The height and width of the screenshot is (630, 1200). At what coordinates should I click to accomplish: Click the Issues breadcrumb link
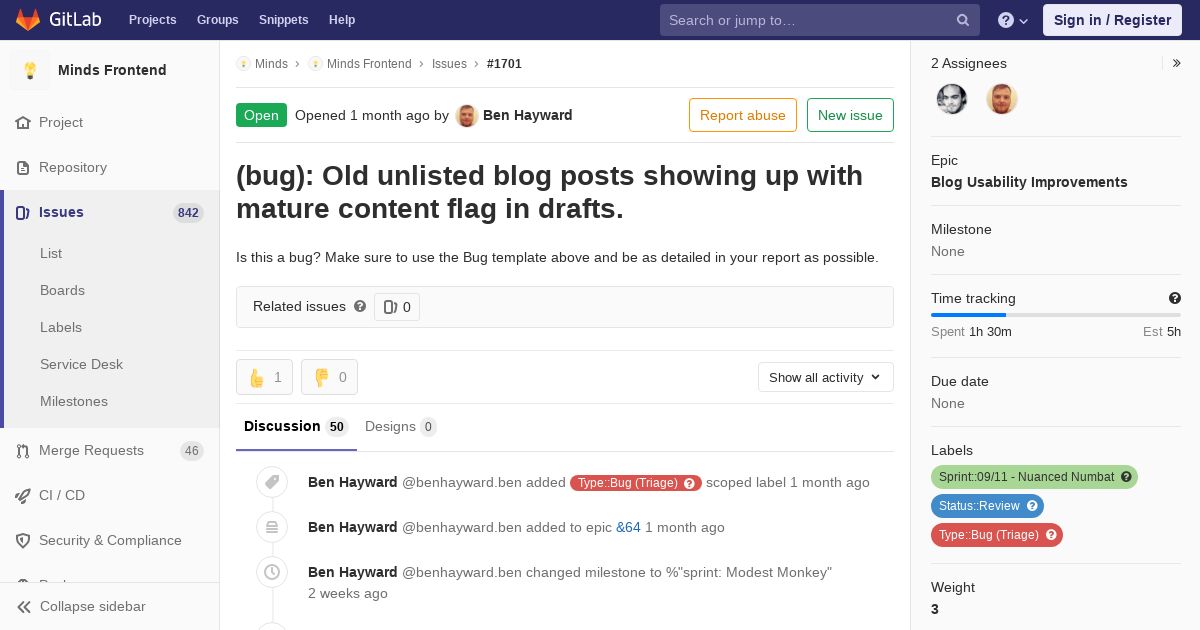pos(449,63)
